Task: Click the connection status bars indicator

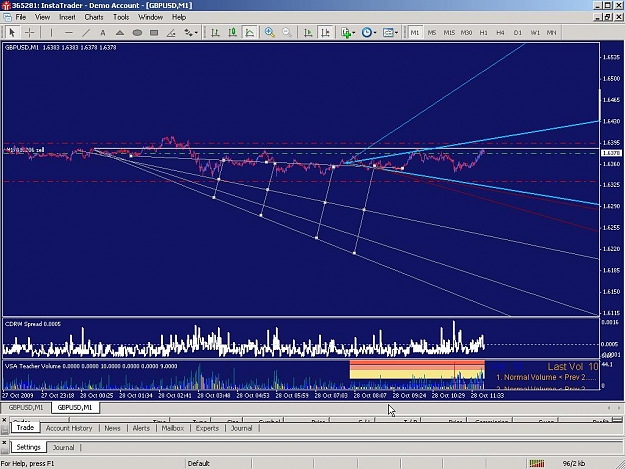Action: point(537,463)
